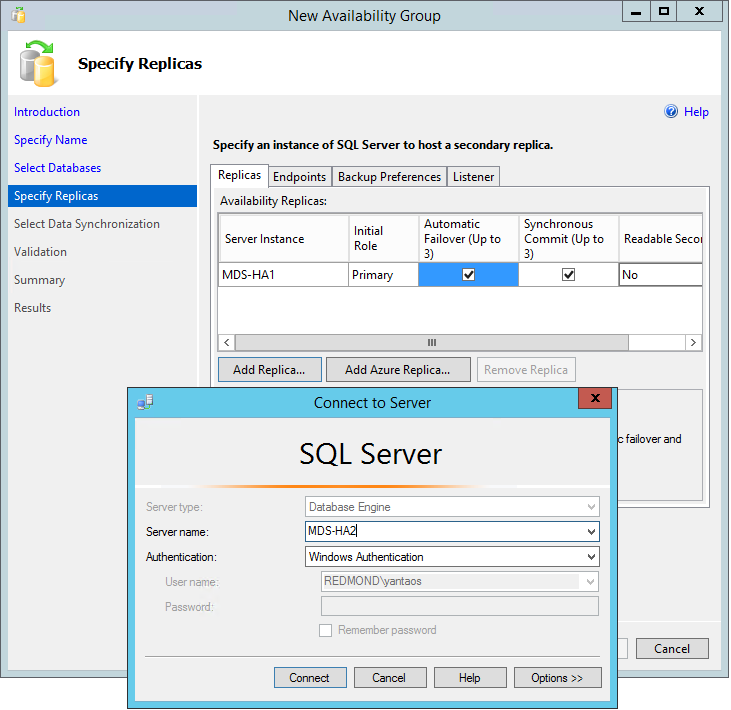Select the Specify Replicas wizard step
The image size is (731, 710).
103,196
